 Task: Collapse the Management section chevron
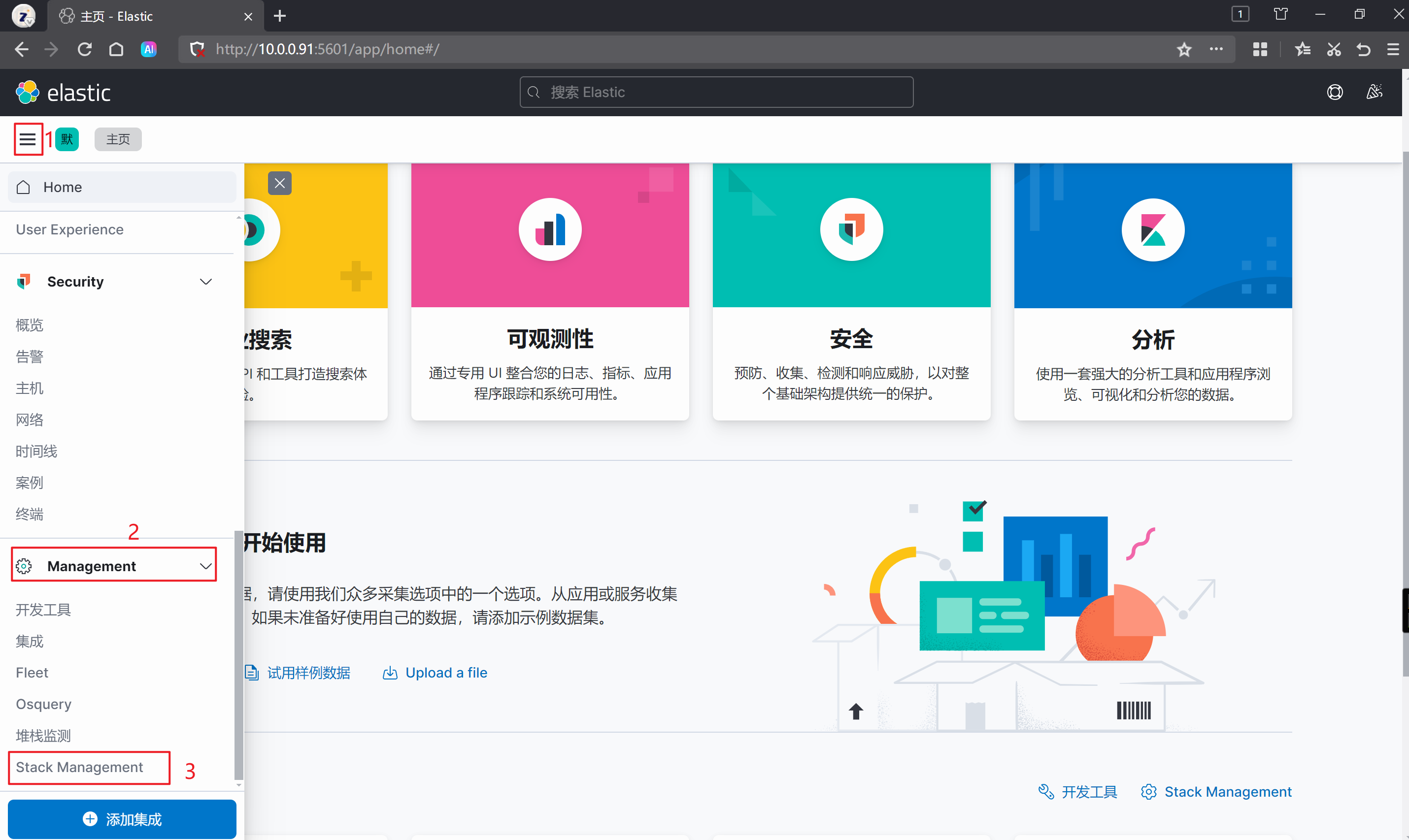206,566
